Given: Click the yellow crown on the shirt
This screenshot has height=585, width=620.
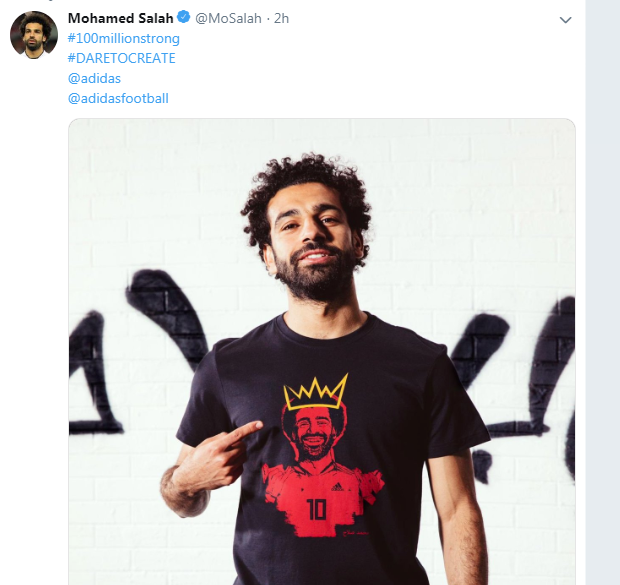Looking at the screenshot, I should click(x=316, y=392).
